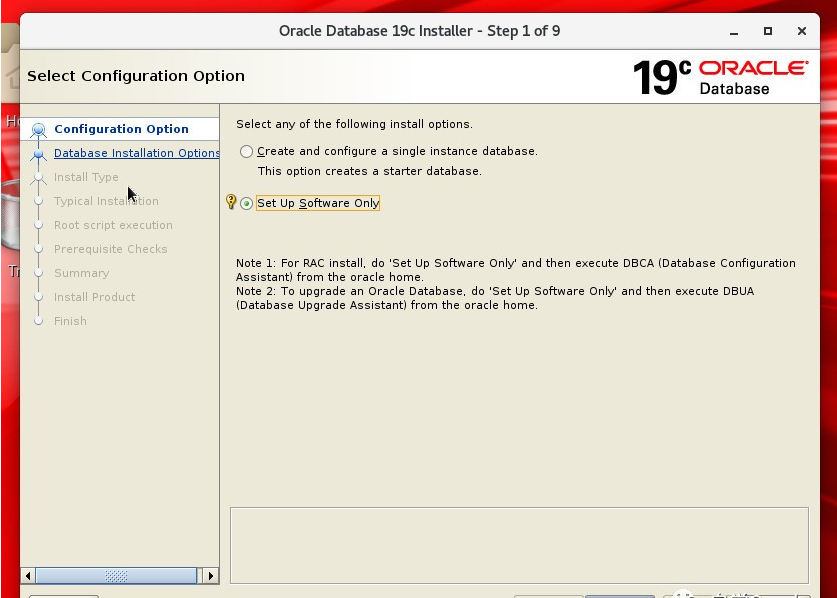The height and width of the screenshot is (598, 837).
Task: Click the yellow help hint lightbulb icon
Action: (231, 201)
